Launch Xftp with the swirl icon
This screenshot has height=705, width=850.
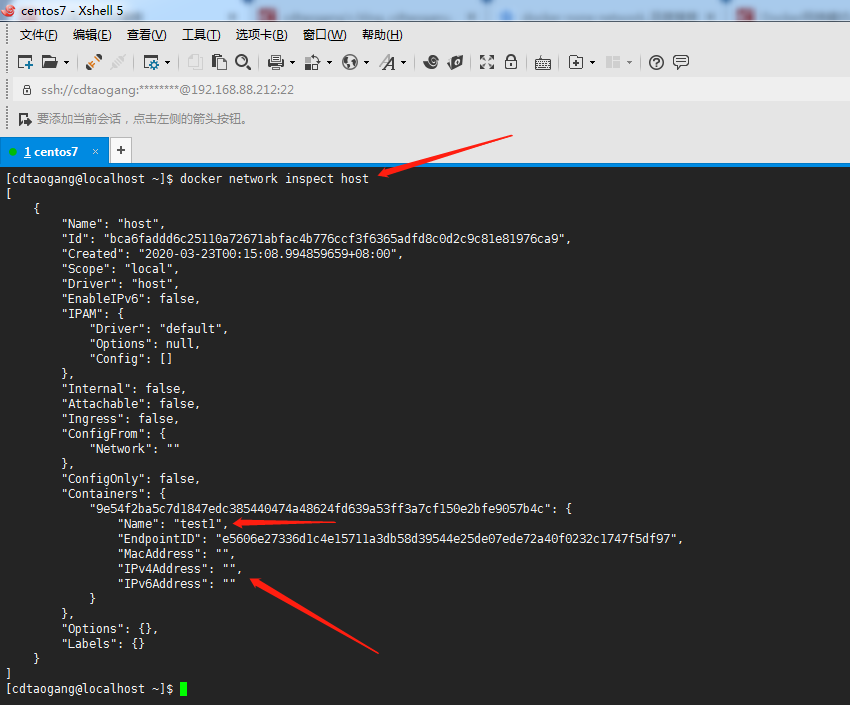pyautogui.click(x=431, y=62)
